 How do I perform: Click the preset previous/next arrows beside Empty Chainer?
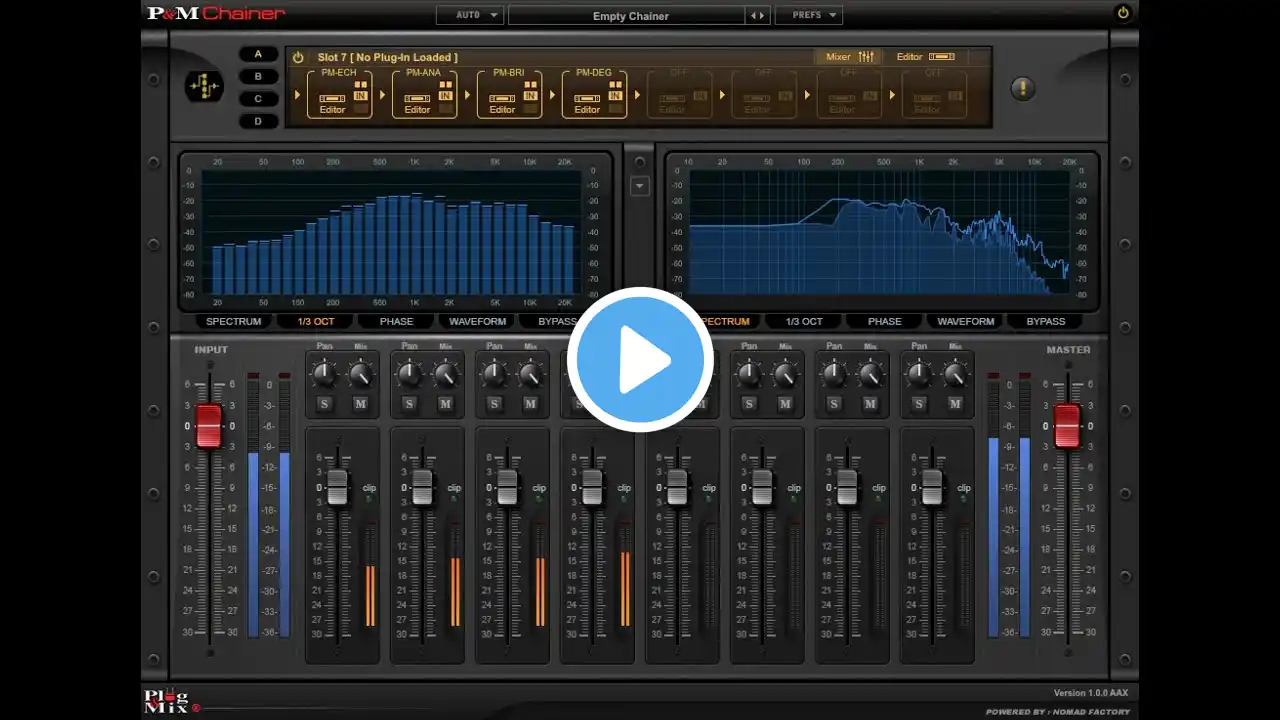point(758,16)
